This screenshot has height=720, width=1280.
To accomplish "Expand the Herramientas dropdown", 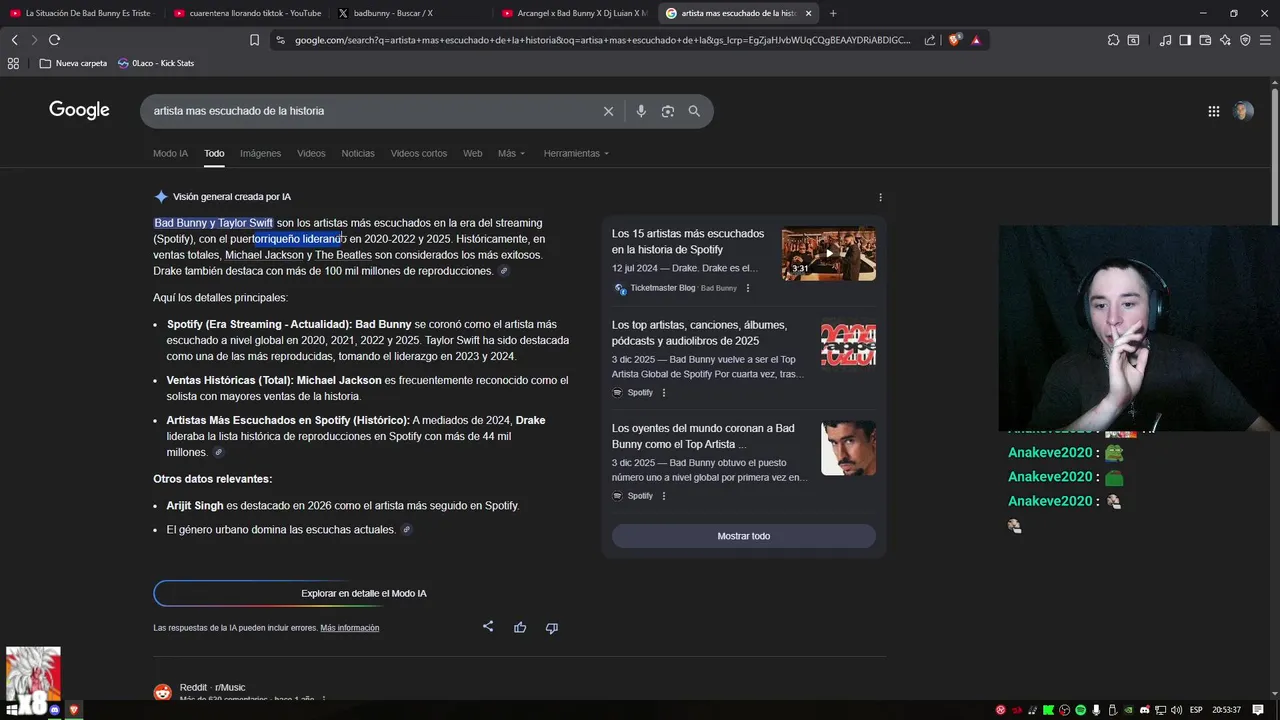I will tap(576, 153).
